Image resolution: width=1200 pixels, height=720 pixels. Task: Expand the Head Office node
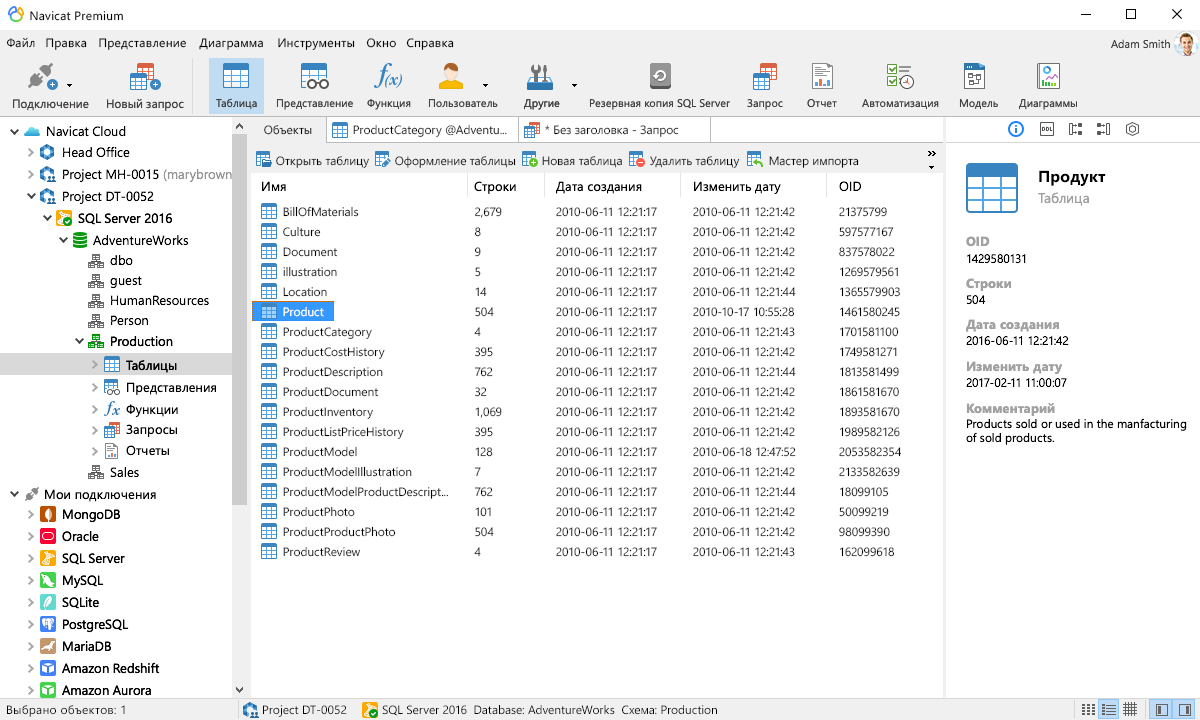coord(30,153)
